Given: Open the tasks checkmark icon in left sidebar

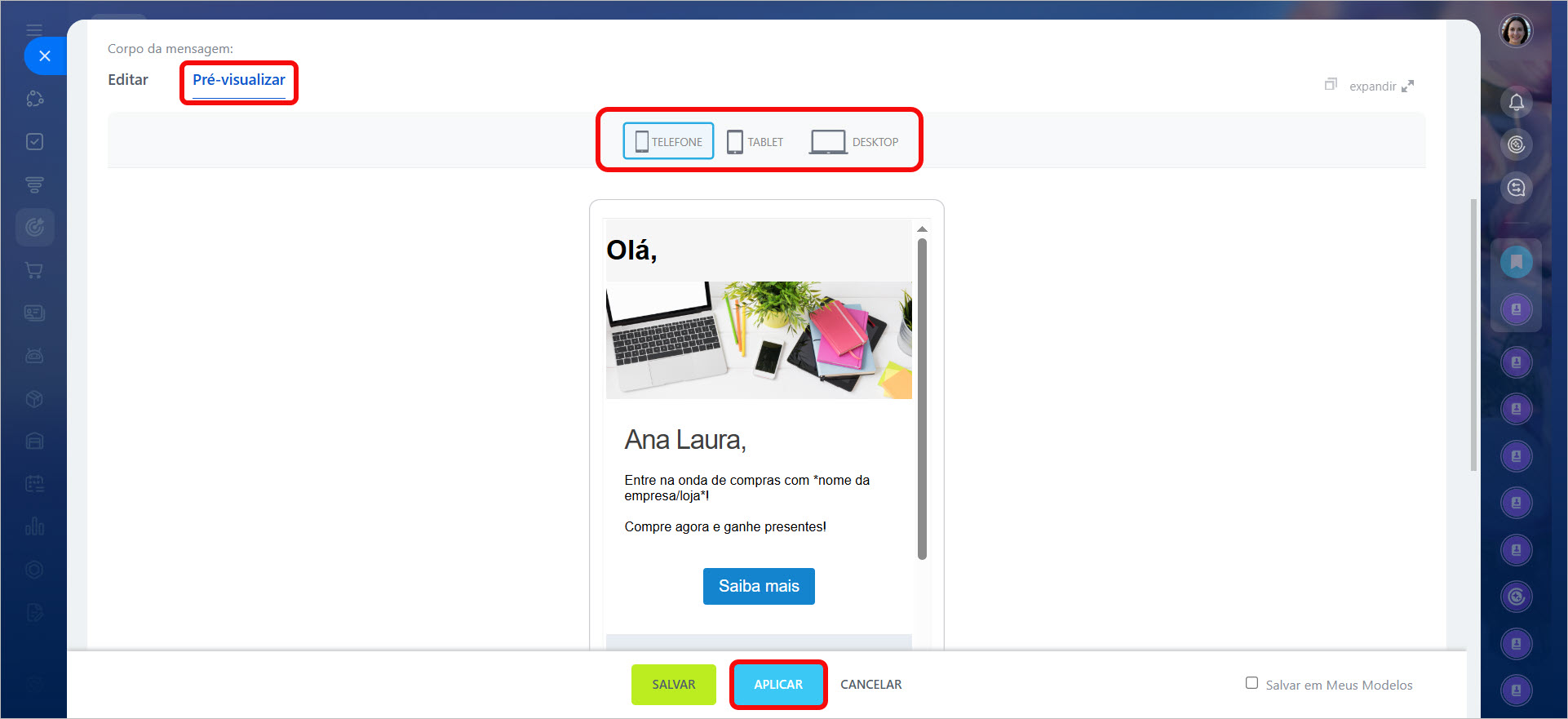Looking at the screenshot, I should tap(34, 142).
